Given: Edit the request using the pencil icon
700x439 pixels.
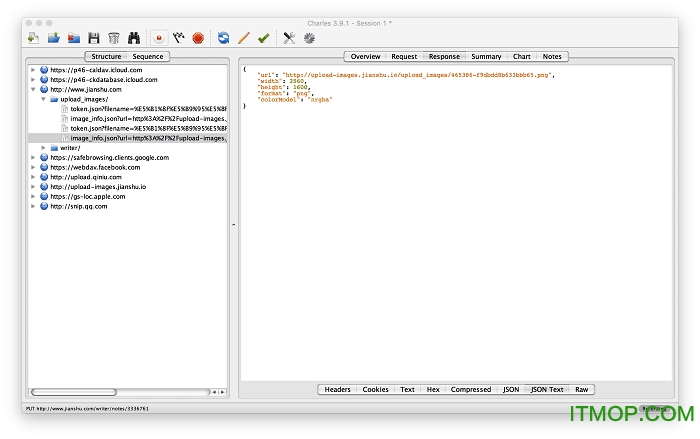Looking at the screenshot, I should (243, 38).
